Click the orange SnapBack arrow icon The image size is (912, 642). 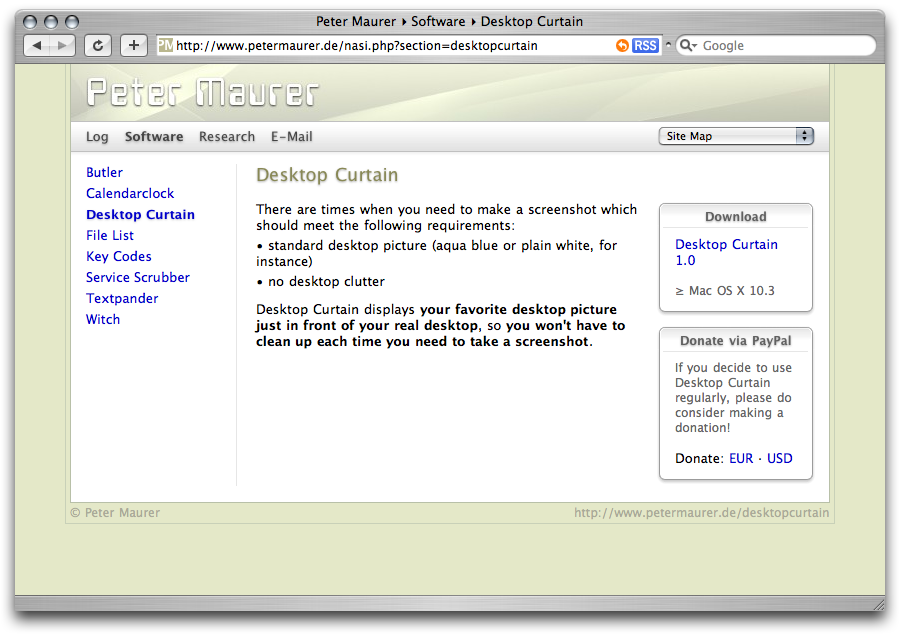pos(622,46)
